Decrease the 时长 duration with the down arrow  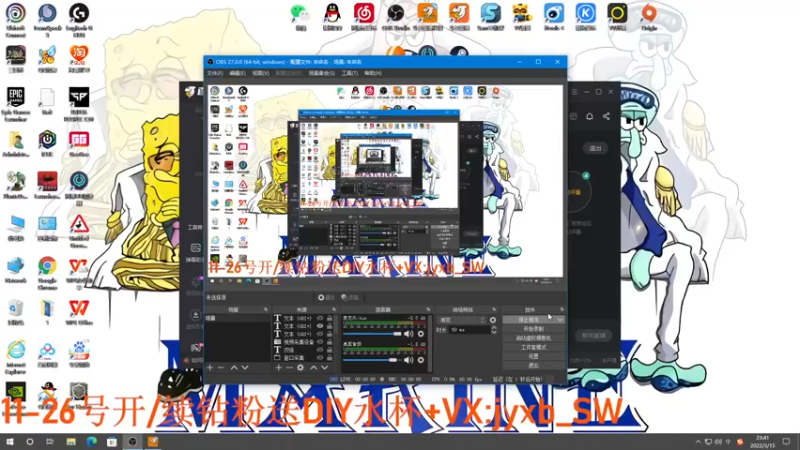click(494, 333)
